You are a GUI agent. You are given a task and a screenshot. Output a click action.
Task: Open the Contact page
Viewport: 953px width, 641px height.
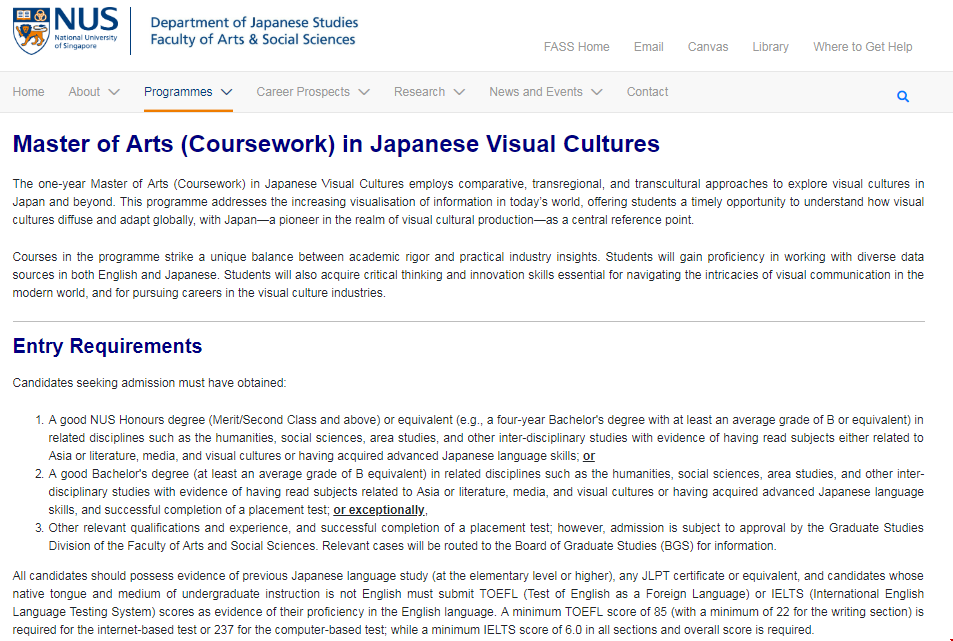[x=647, y=91]
